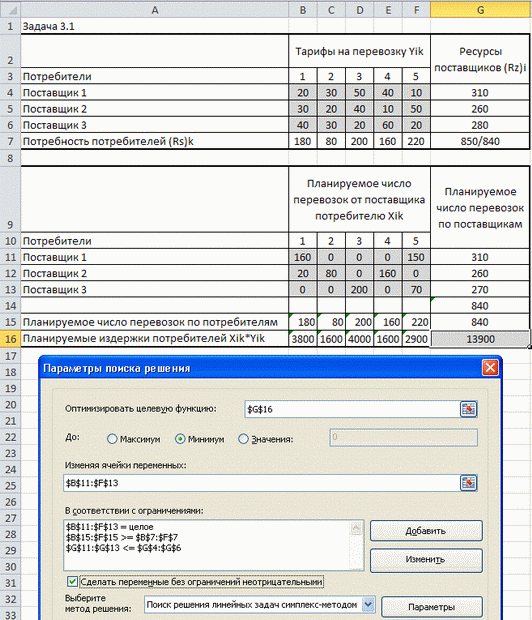Click objective function field containing $G$16
Image resolution: width=532 pixels, height=620 pixels.
tap(352, 409)
